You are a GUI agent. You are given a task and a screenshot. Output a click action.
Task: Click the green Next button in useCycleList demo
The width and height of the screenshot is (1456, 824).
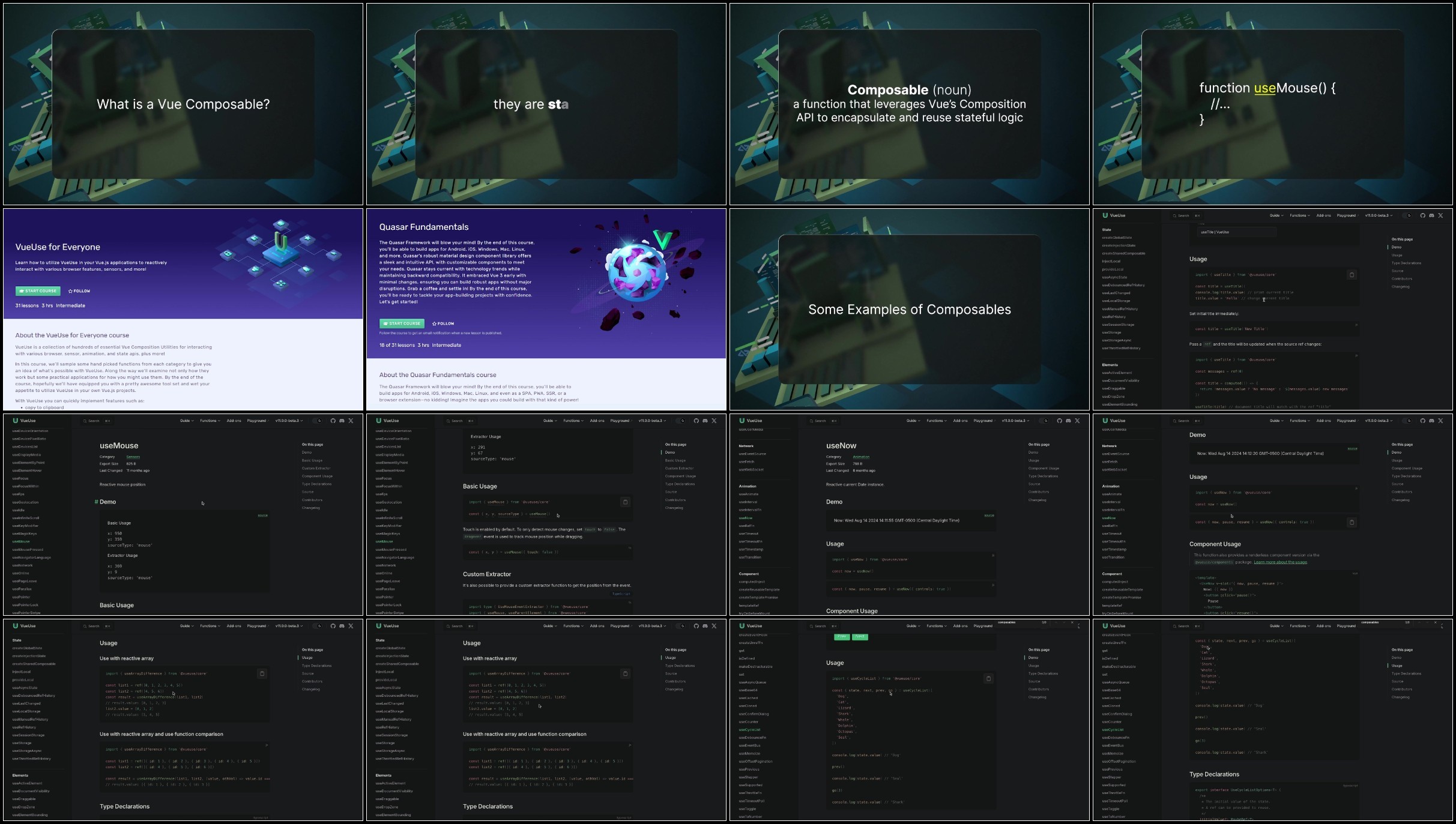click(x=860, y=636)
